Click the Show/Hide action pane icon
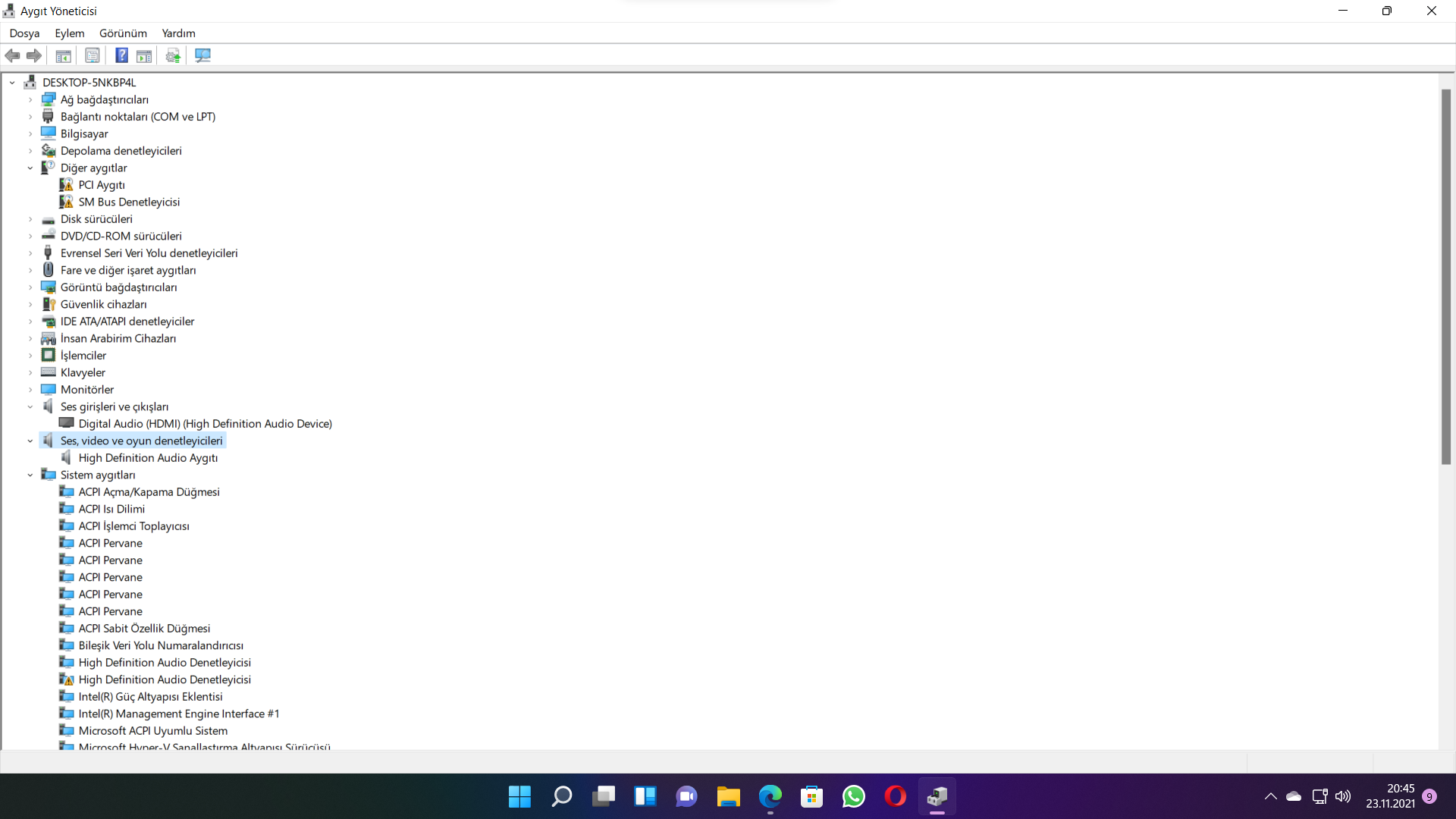The width and height of the screenshot is (1456, 819). click(x=144, y=55)
